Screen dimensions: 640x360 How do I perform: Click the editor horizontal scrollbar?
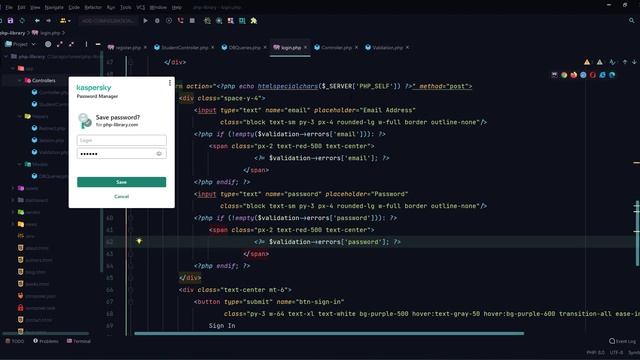click(329, 333)
